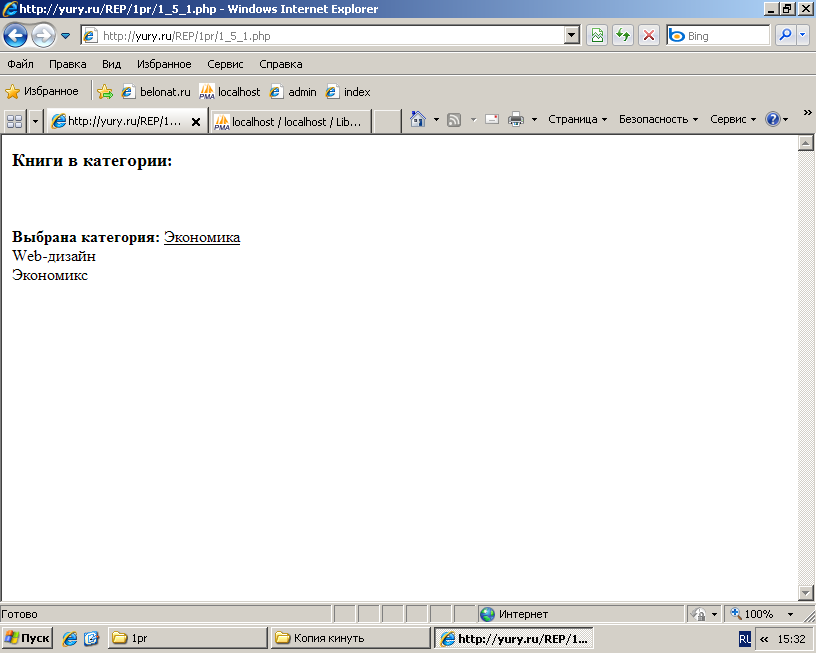Stop loading with the red X icon
Image resolution: width=816 pixels, height=653 pixels.
[648, 36]
